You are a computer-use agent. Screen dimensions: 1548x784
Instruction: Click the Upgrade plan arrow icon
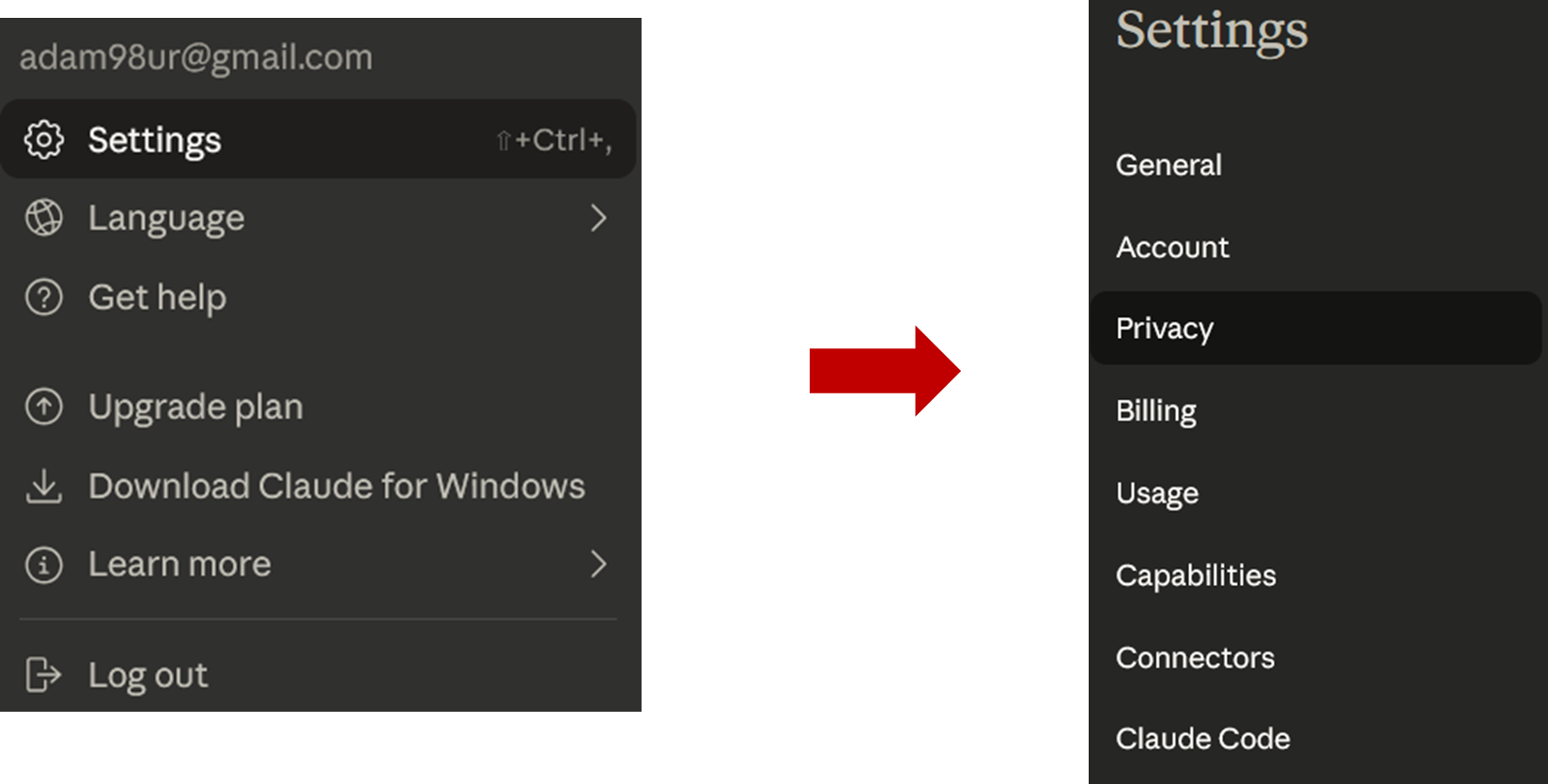43,407
